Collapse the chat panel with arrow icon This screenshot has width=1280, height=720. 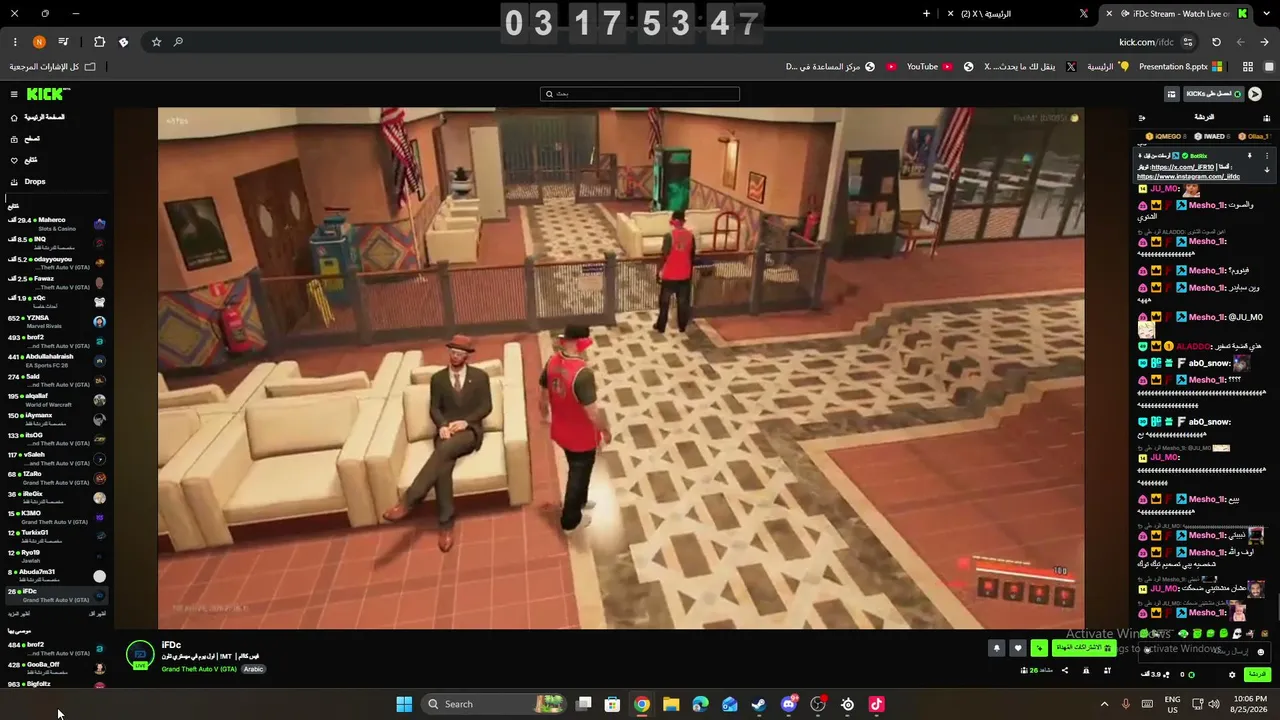pos(1142,118)
